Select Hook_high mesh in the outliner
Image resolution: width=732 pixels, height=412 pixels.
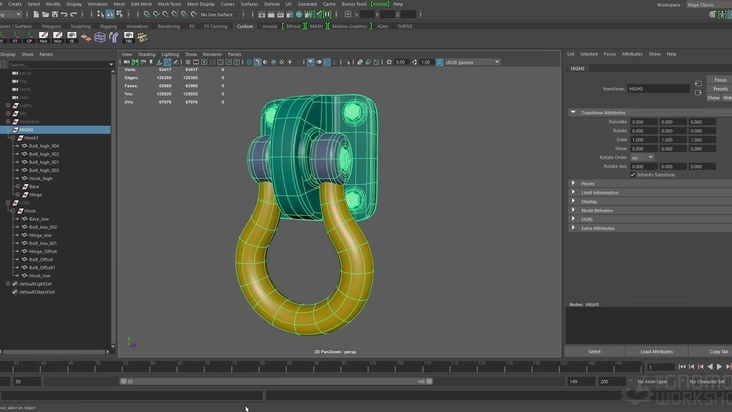pyautogui.click(x=40, y=178)
